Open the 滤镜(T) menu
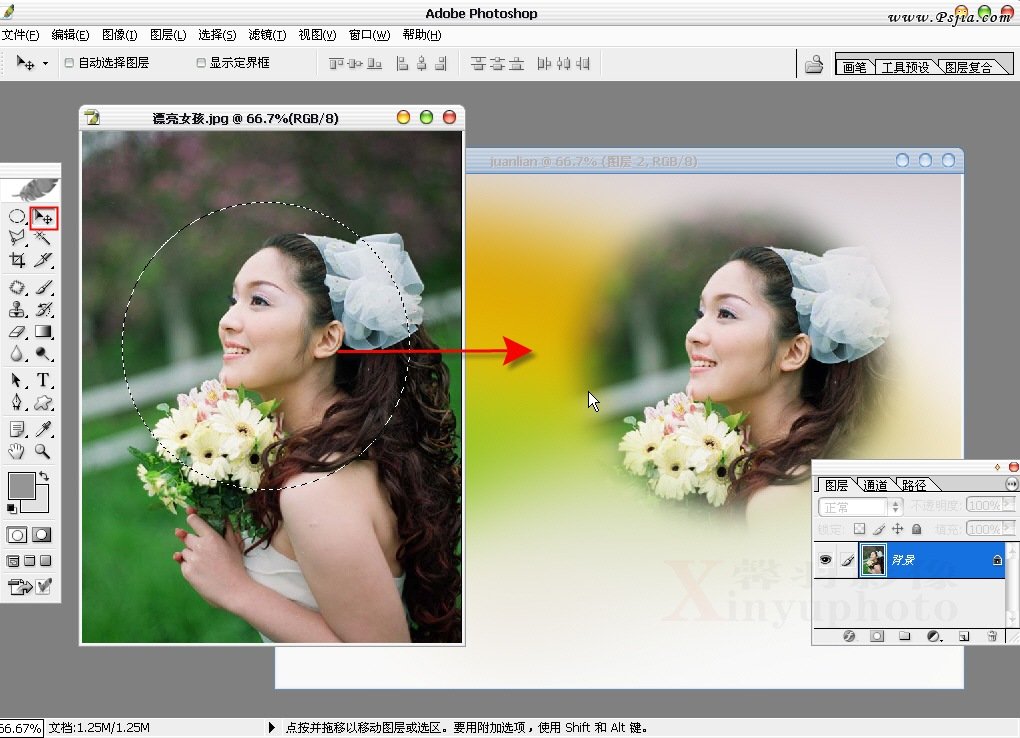The height and width of the screenshot is (738, 1020). [266, 35]
